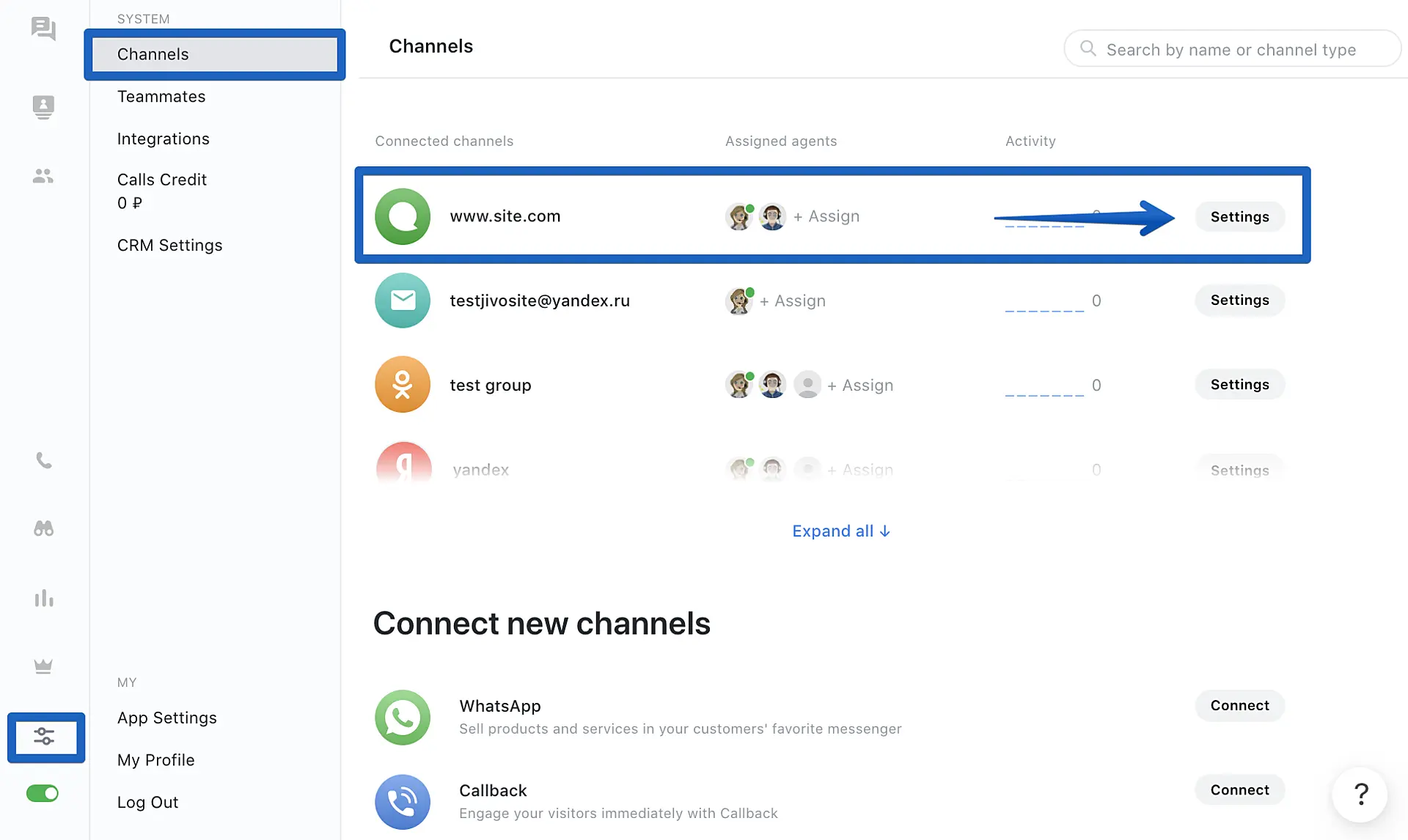Open CRM Settings in the sidebar

(169, 246)
